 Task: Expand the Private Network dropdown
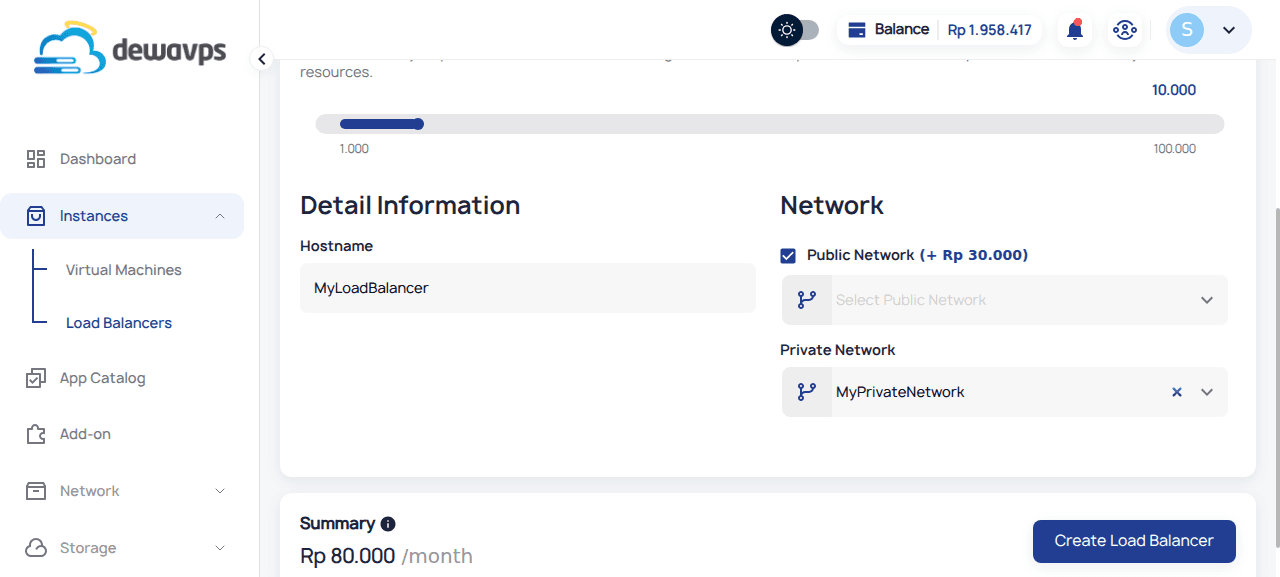coord(1207,392)
